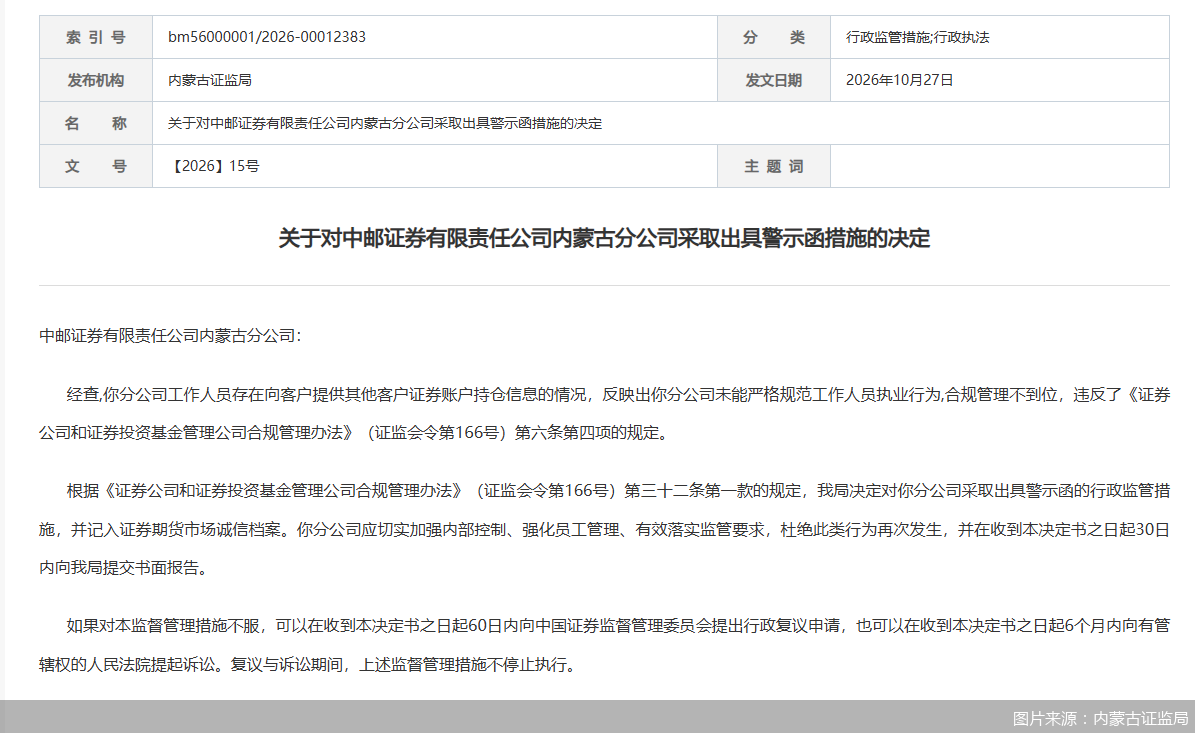Click the document number 【2026】15号
The height and width of the screenshot is (733, 1195).
214,166
